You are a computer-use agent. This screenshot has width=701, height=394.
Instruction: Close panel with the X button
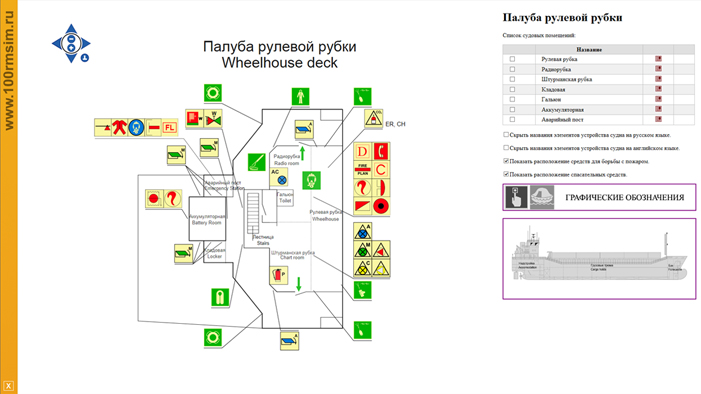pos(8,386)
